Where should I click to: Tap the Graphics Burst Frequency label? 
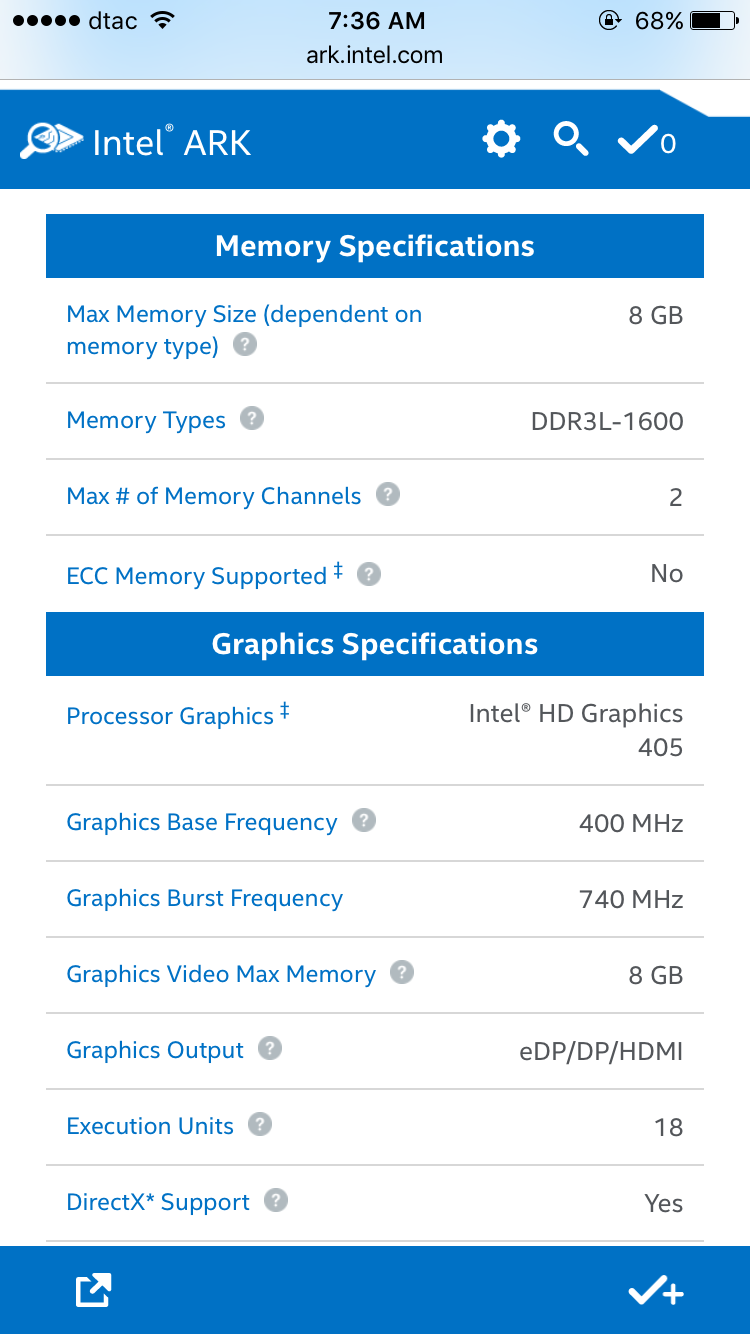point(204,898)
